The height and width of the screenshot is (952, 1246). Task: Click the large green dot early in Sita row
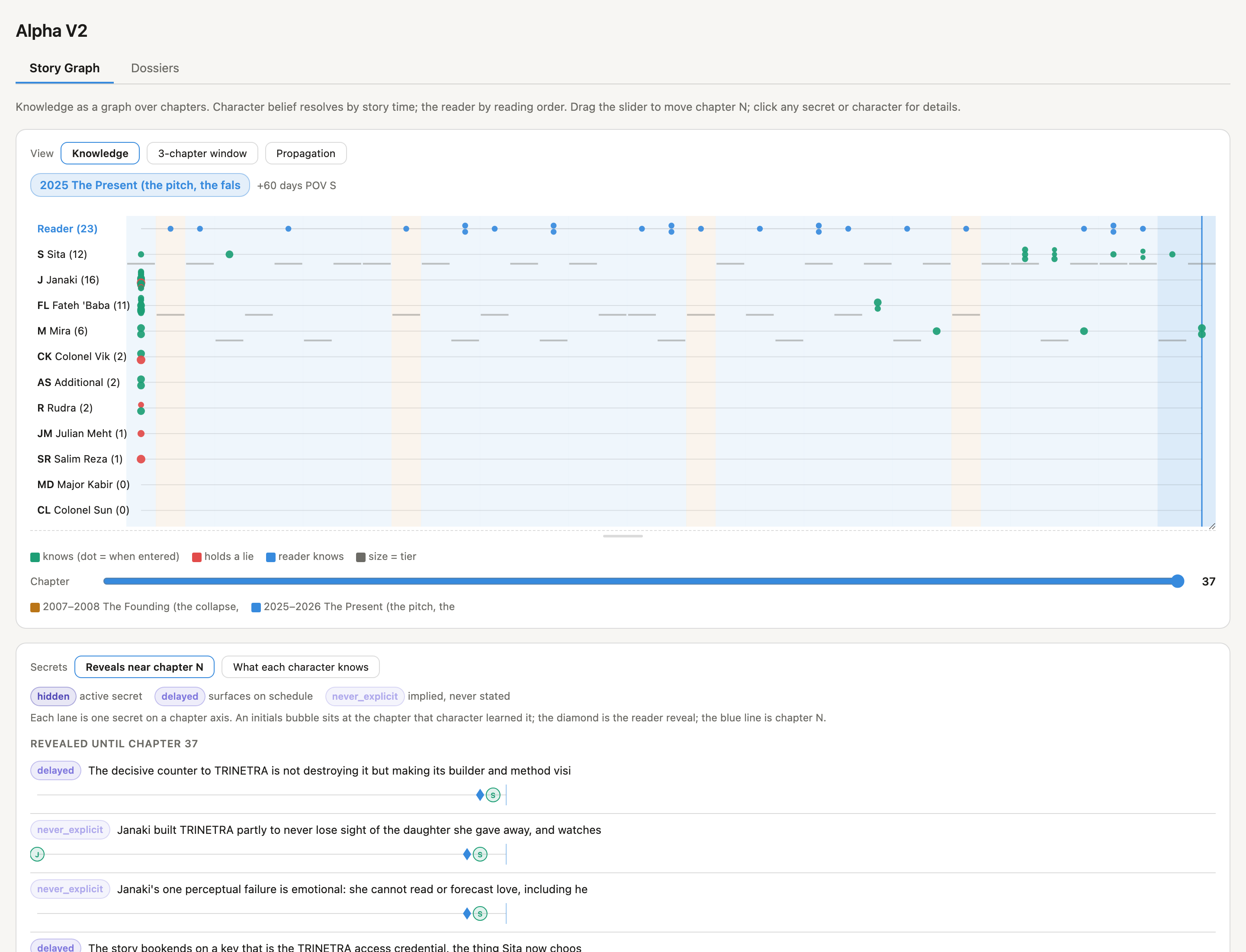tap(229, 254)
